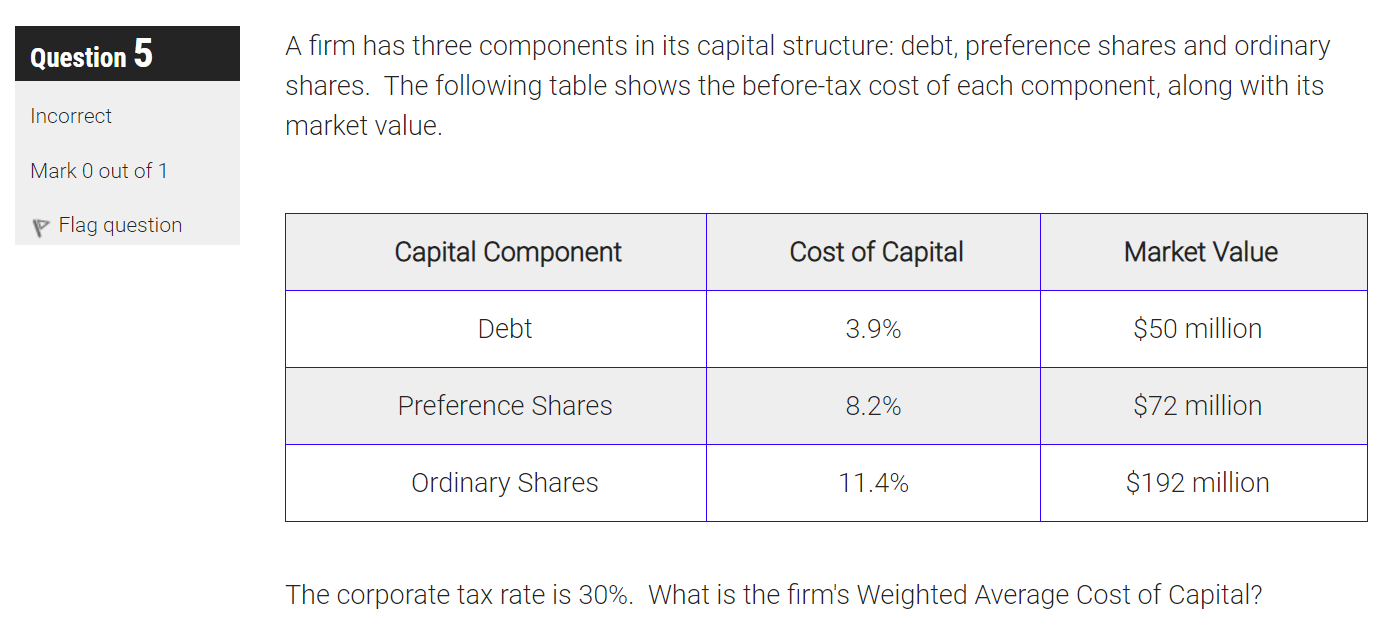Click the Market Value column header

tap(1200, 252)
